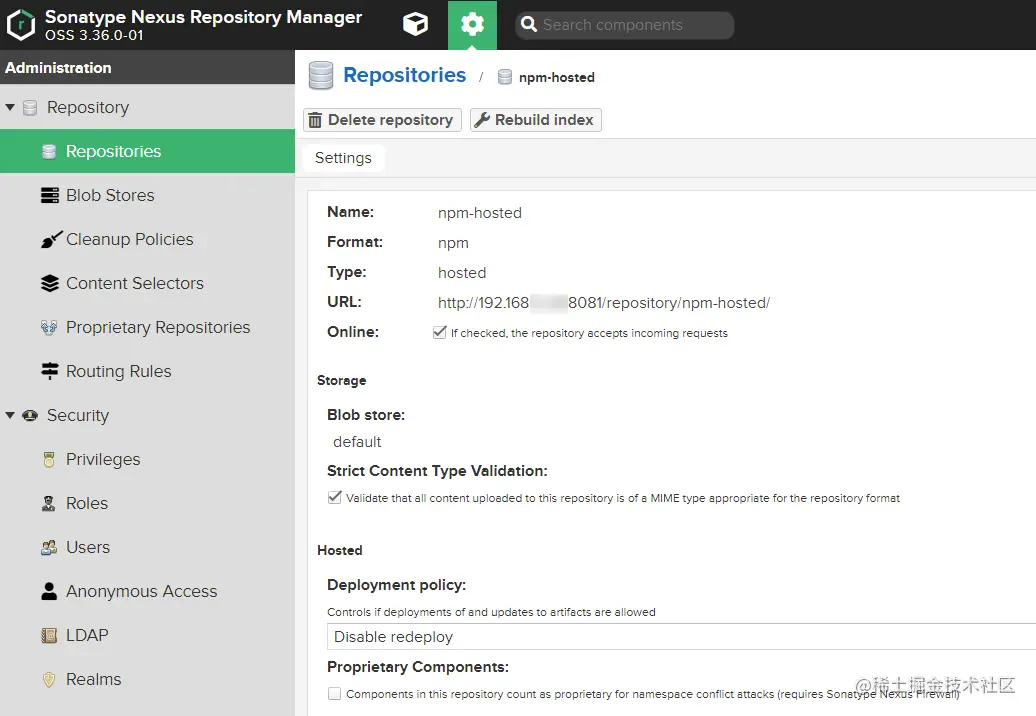1036x716 pixels.
Task: Open the Deployment policy dropdown
Action: [x=681, y=637]
